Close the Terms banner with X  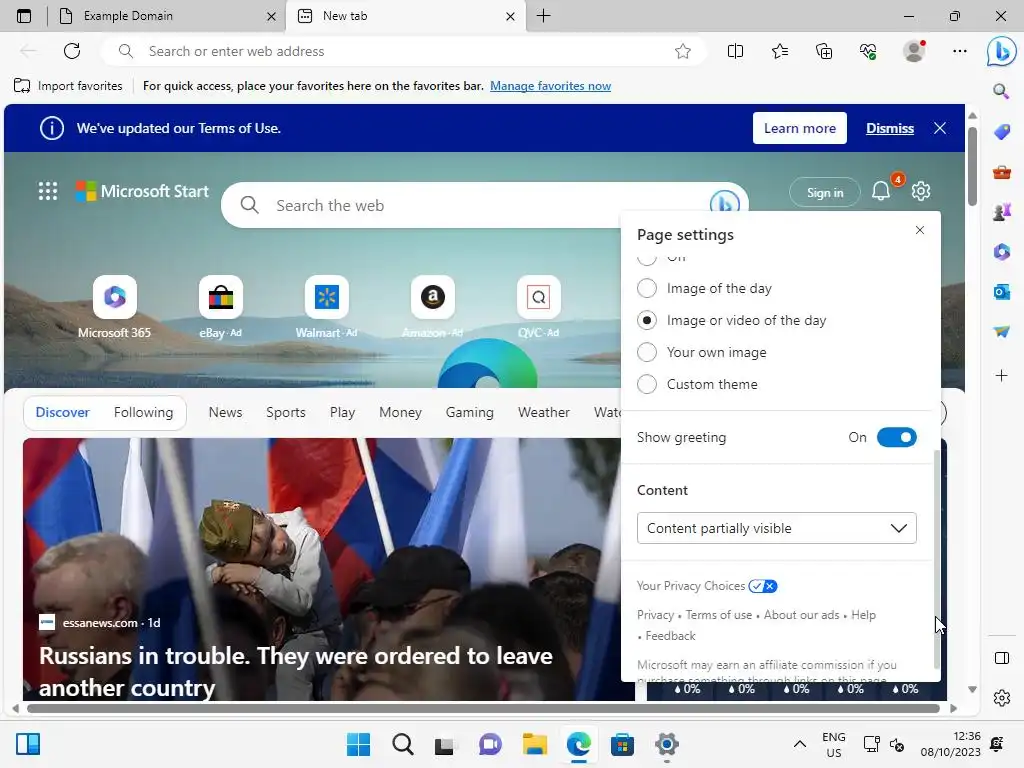point(940,128)
